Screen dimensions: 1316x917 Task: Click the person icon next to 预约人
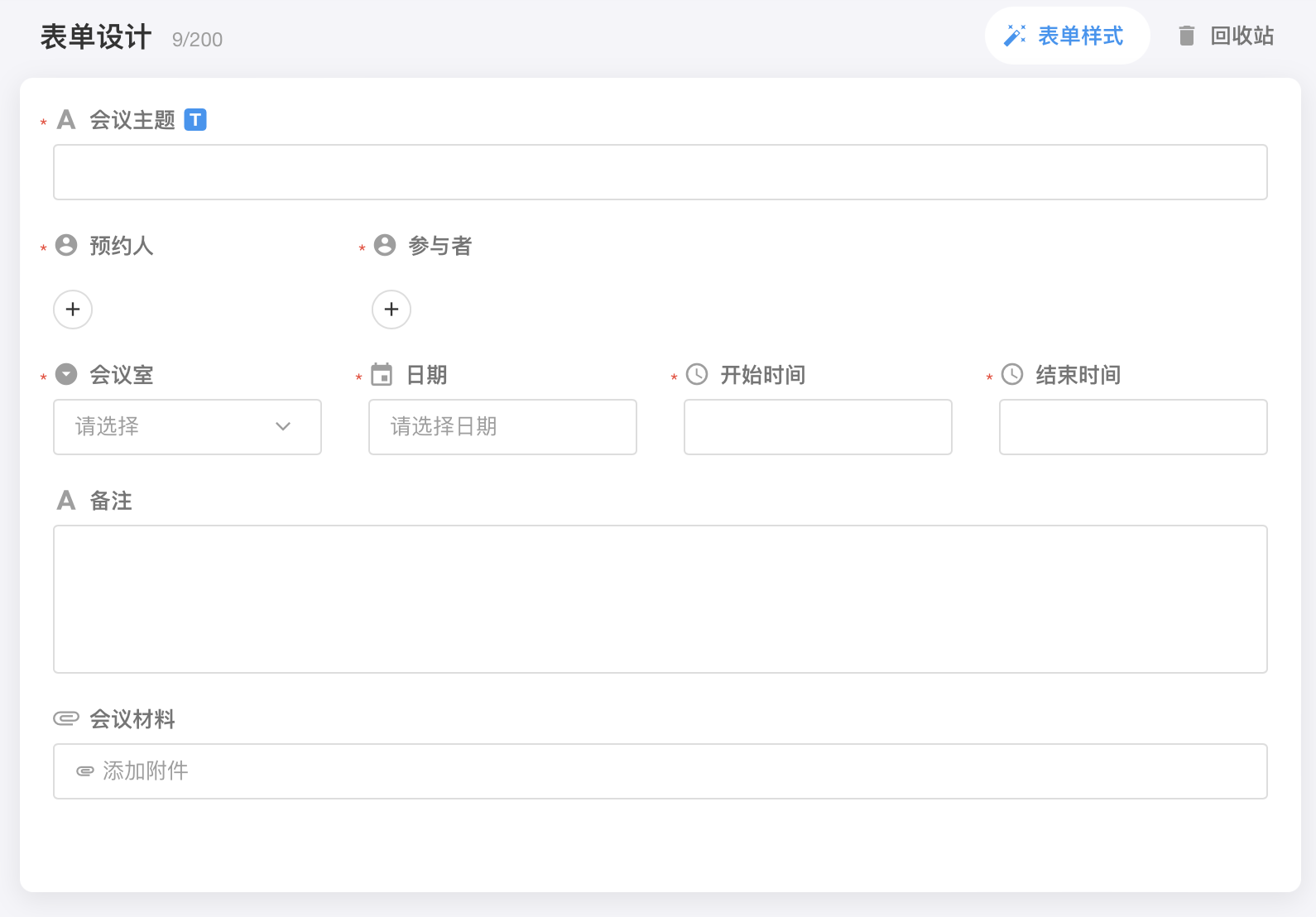click(66, 245)
